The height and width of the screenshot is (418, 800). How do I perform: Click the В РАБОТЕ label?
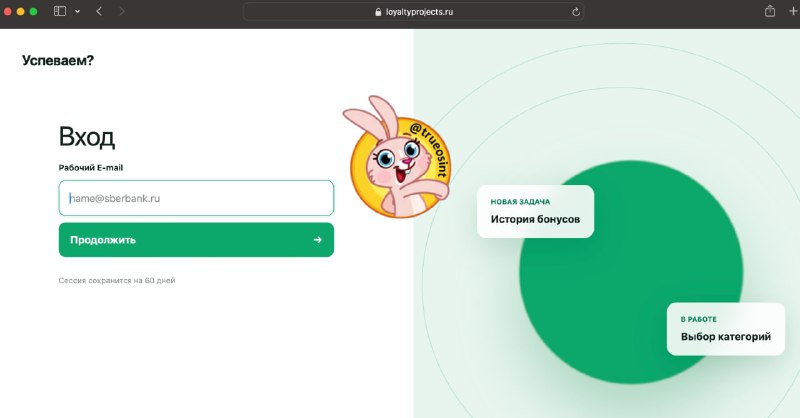click(698, 319)
